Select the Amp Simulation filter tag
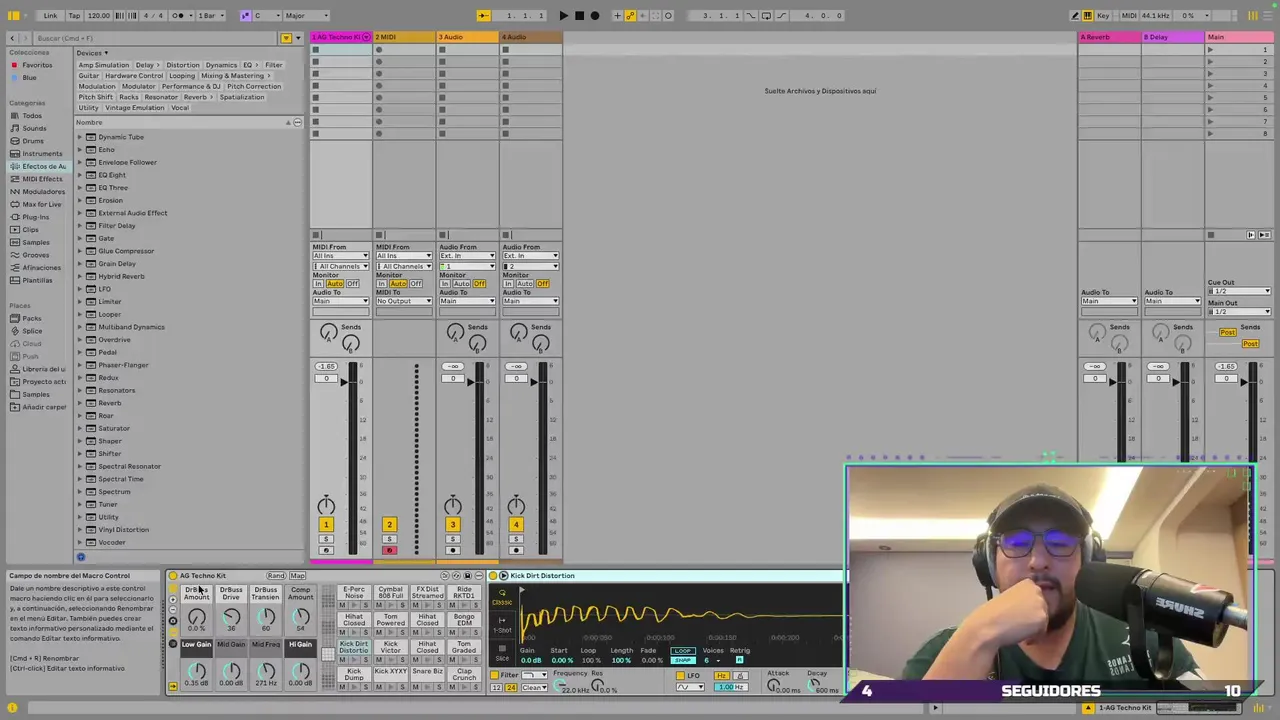 [104, 65]
